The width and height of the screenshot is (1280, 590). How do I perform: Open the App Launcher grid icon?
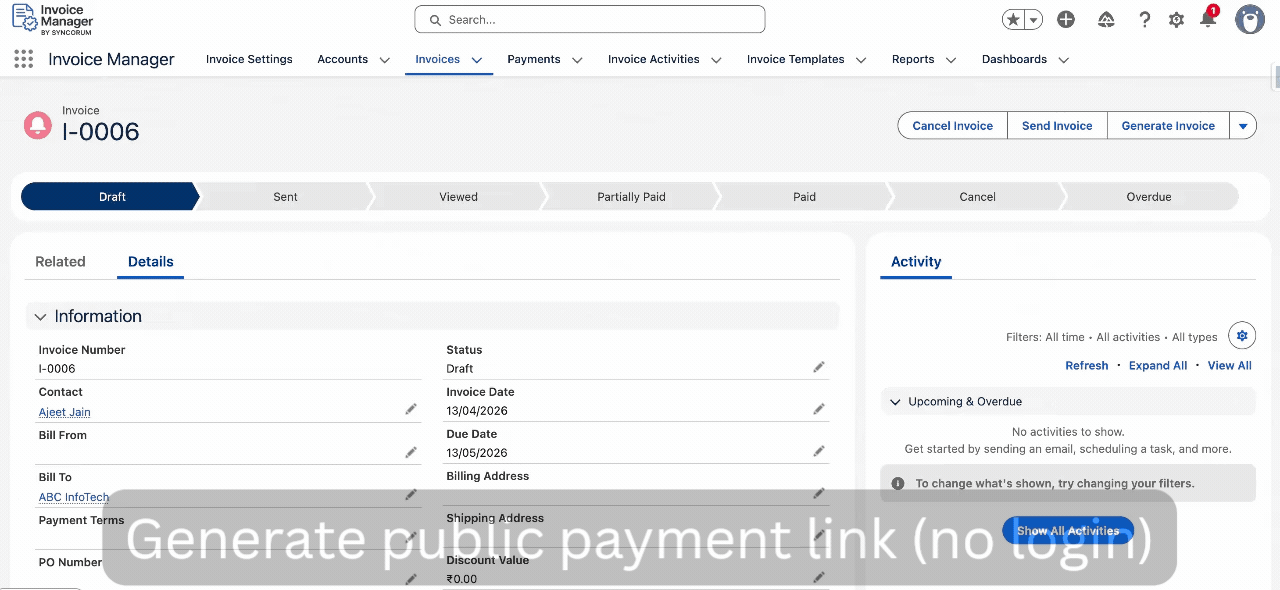pyautogui.click(x=23, y=60)
